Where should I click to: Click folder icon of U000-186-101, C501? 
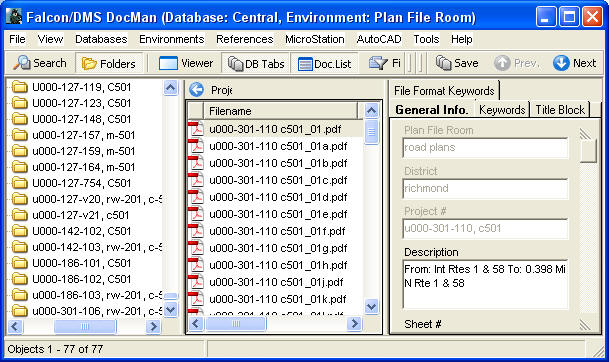tap(19, 263)
